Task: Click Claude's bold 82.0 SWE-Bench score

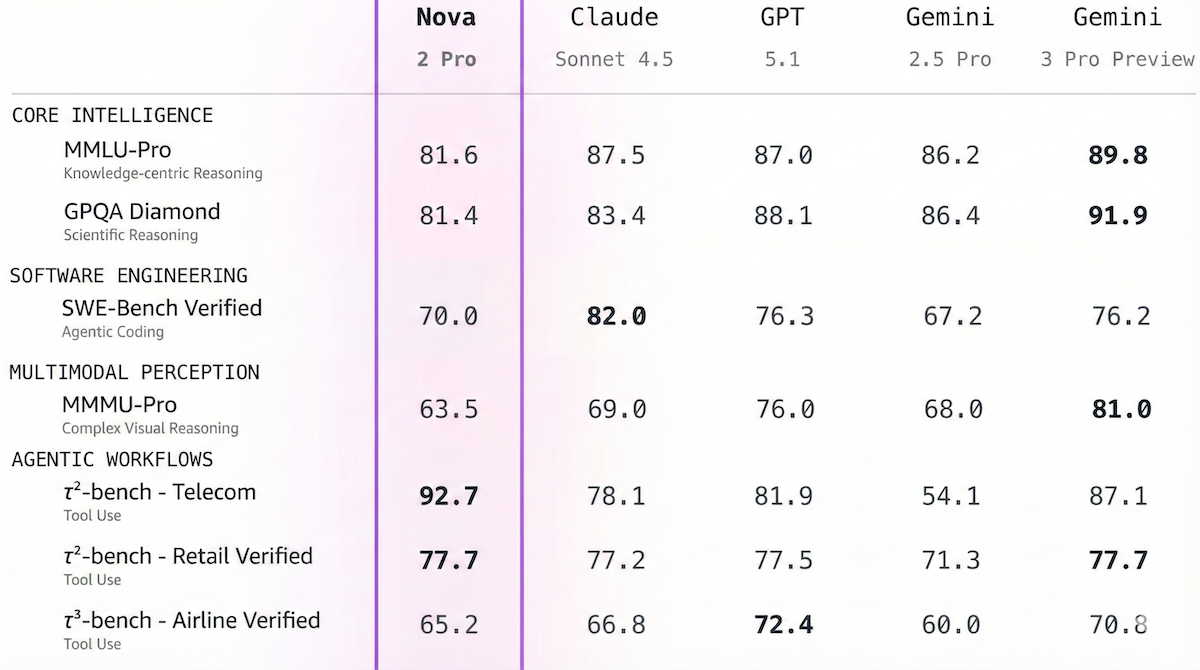Action: pyautogui.click(x=616, y=316)
